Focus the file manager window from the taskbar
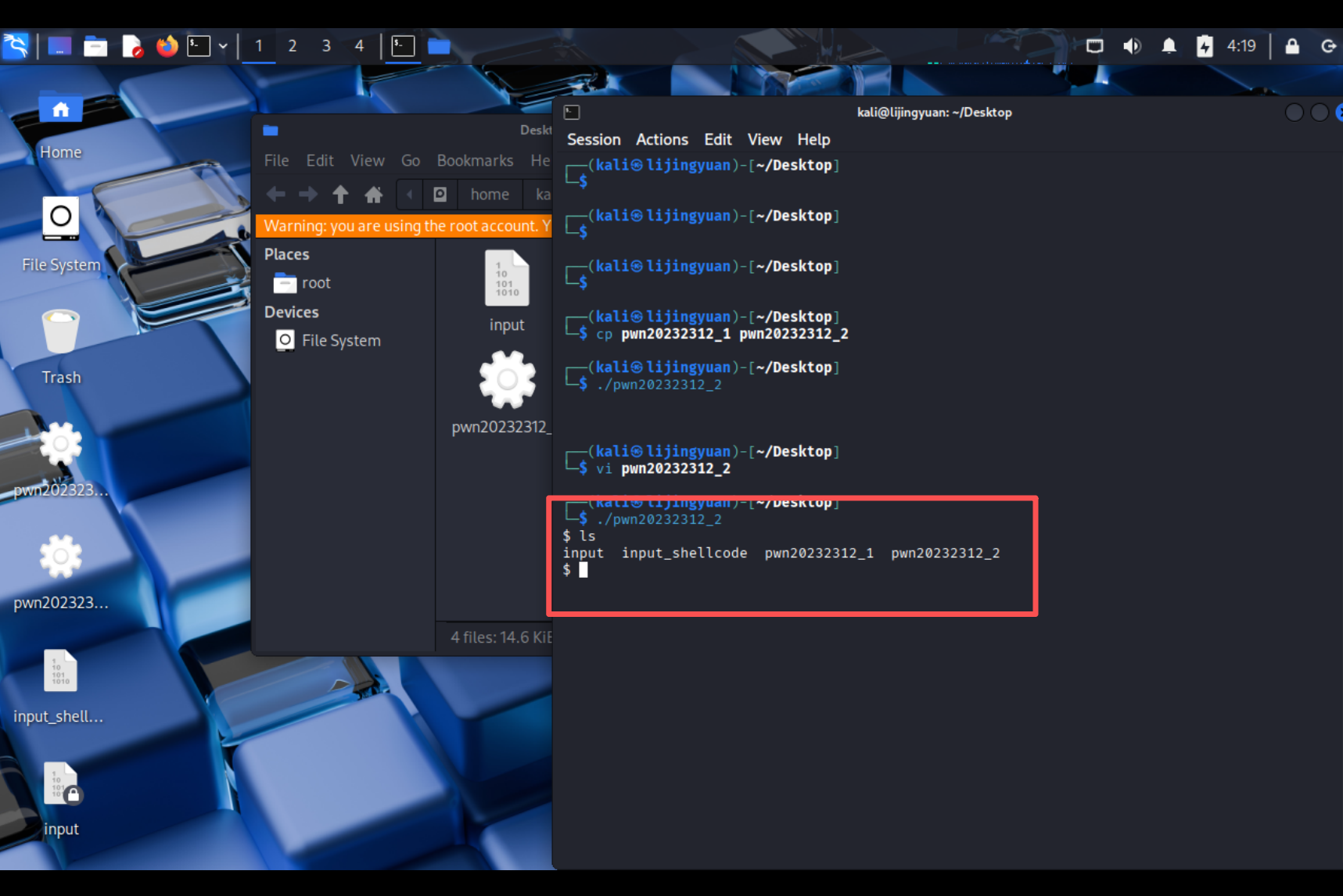Image resolution: width=1343 pixels, height=896 pixels. 439,46
